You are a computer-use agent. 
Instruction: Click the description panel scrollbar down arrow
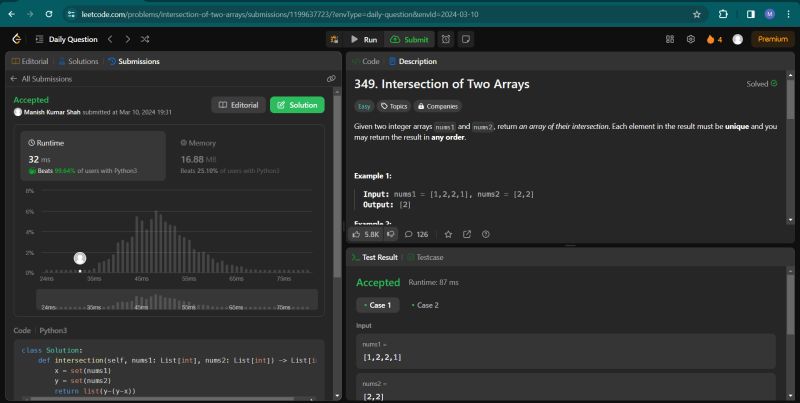click(x=791, y=220)
